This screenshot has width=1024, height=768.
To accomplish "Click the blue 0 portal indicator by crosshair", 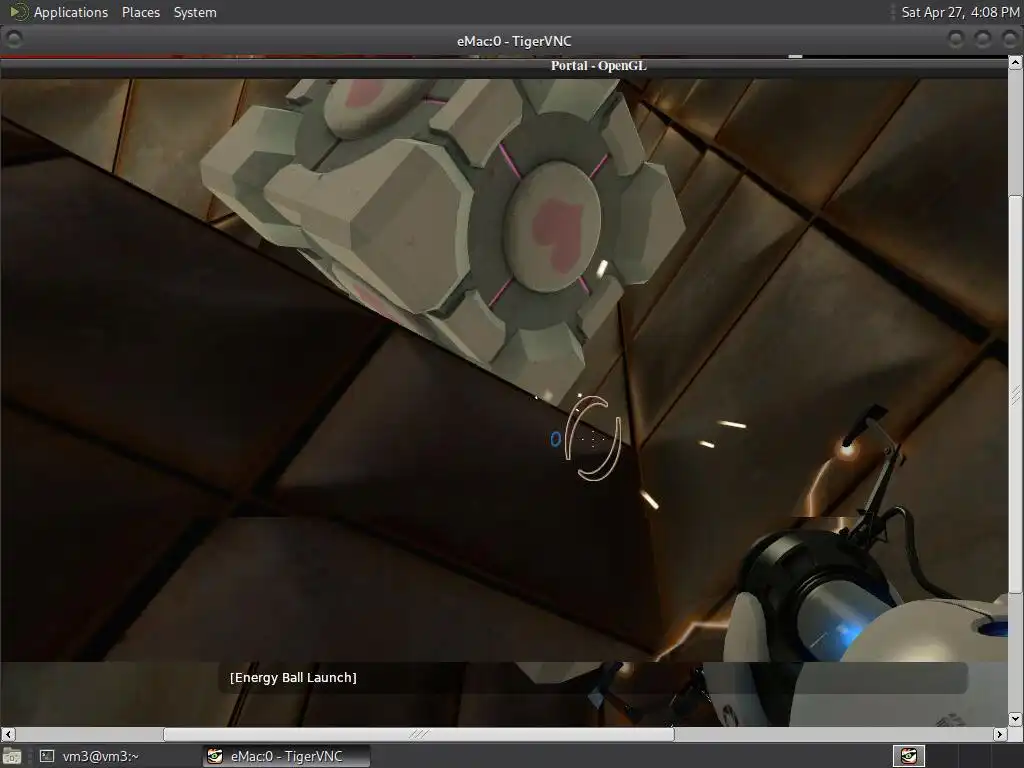I will tap(555, 440).
